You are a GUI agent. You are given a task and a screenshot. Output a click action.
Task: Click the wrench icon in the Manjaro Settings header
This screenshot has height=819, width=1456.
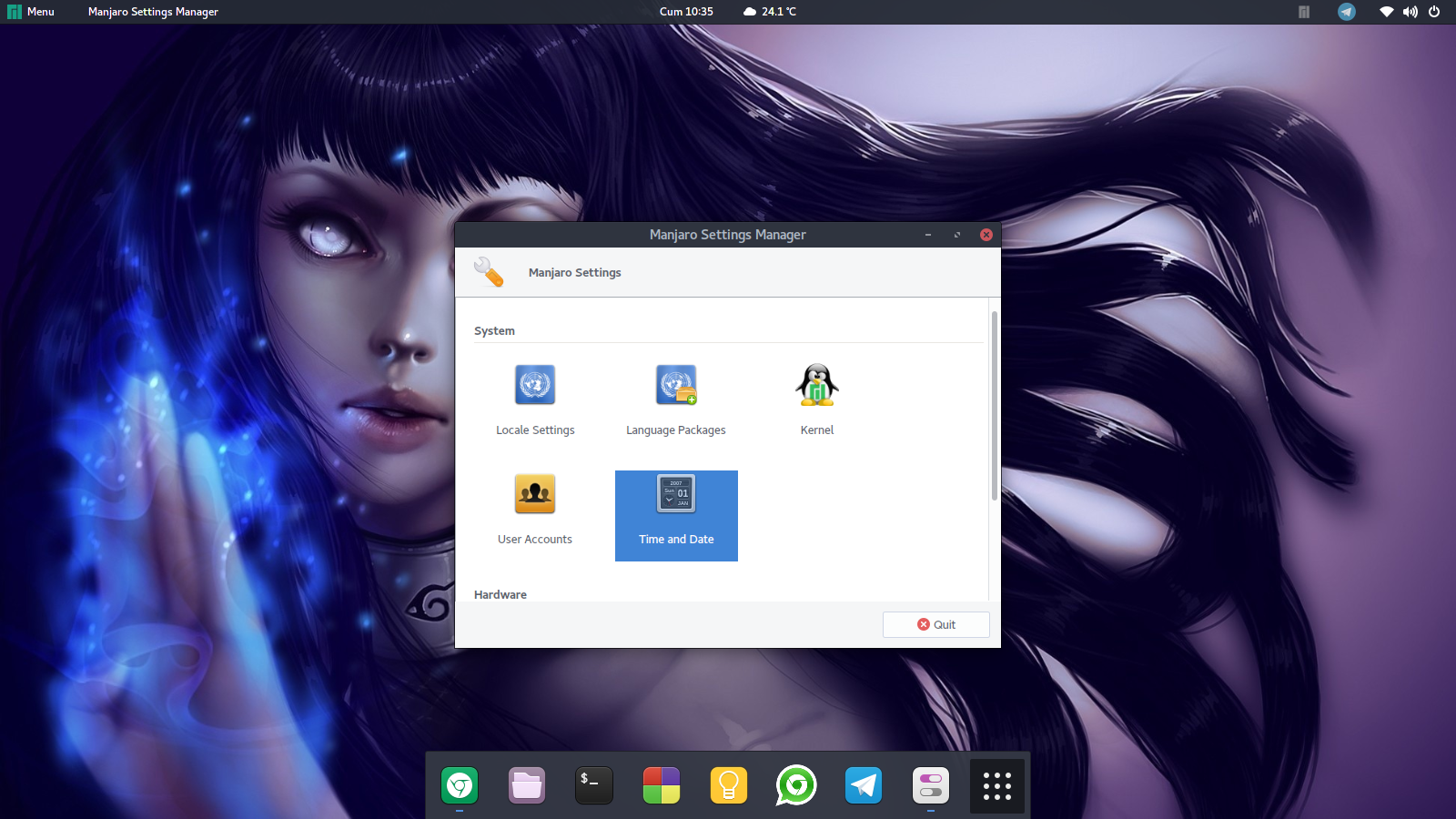point(489,272)
